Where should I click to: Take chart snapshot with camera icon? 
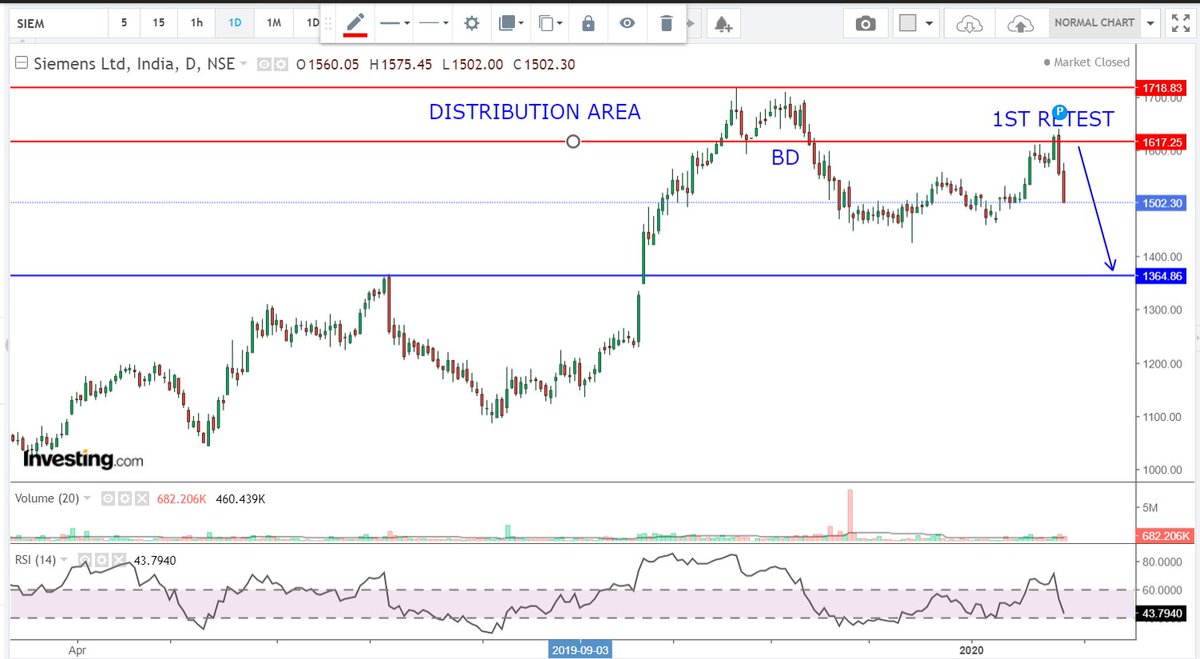[866, 23]
